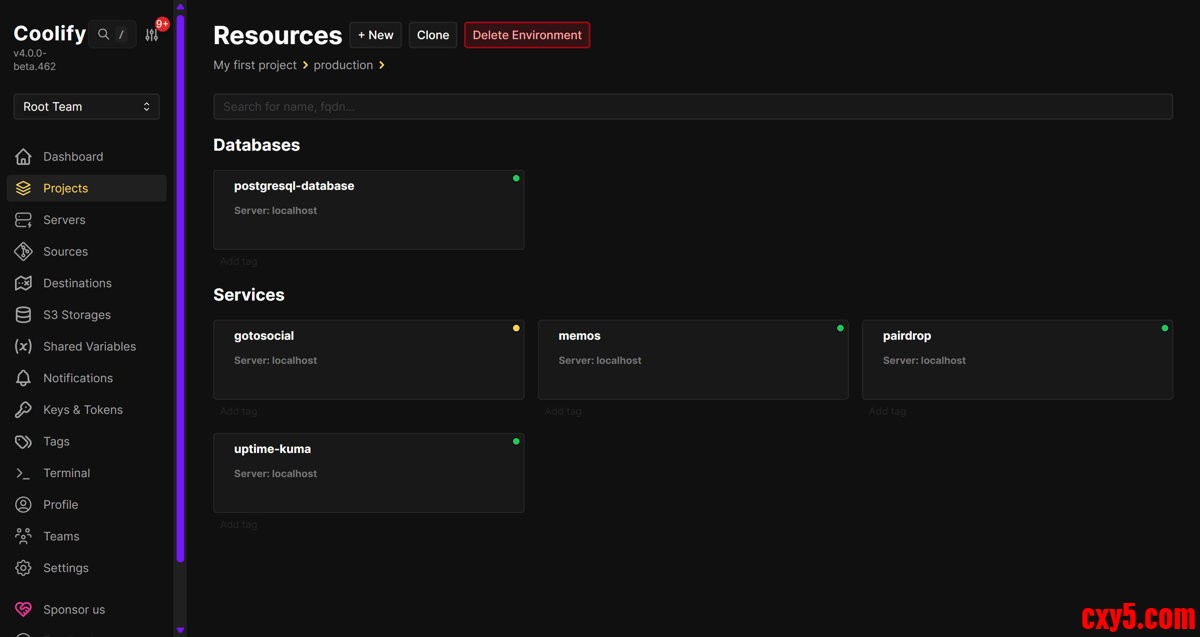The image size is (1200, 637).
Task: Click the search magnifier icon beside Coolify logo
Action: point(104,35)
